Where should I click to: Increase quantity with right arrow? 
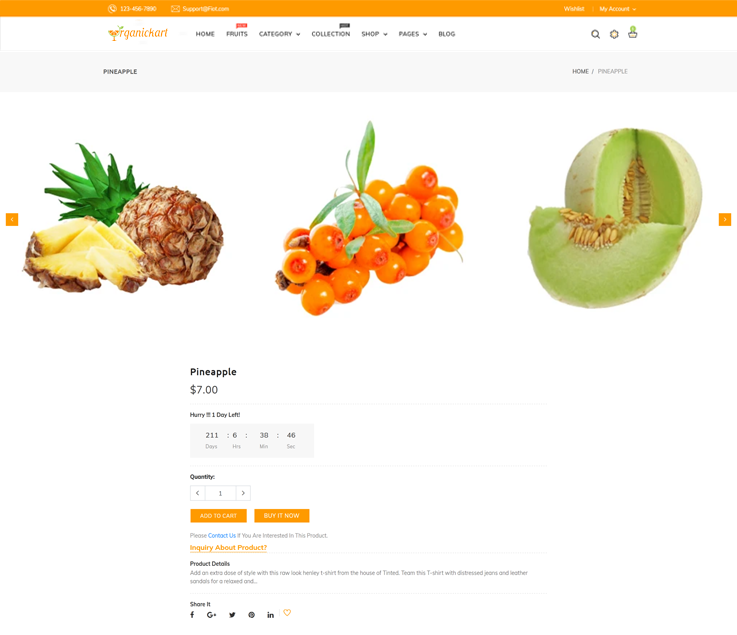tap(243, 493)
